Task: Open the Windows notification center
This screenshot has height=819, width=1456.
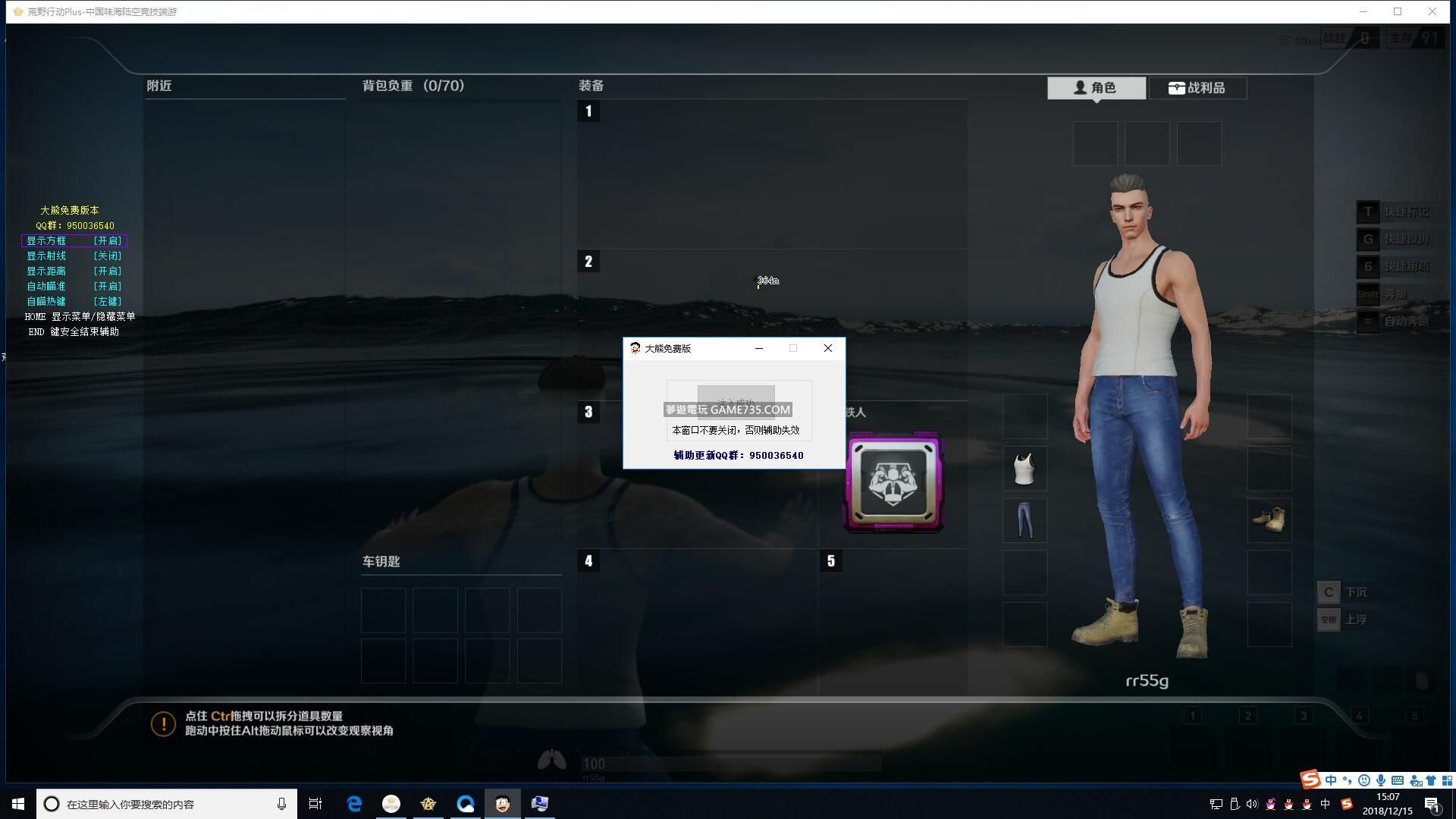Action: pyautogui.click(x=1432, y=804)
